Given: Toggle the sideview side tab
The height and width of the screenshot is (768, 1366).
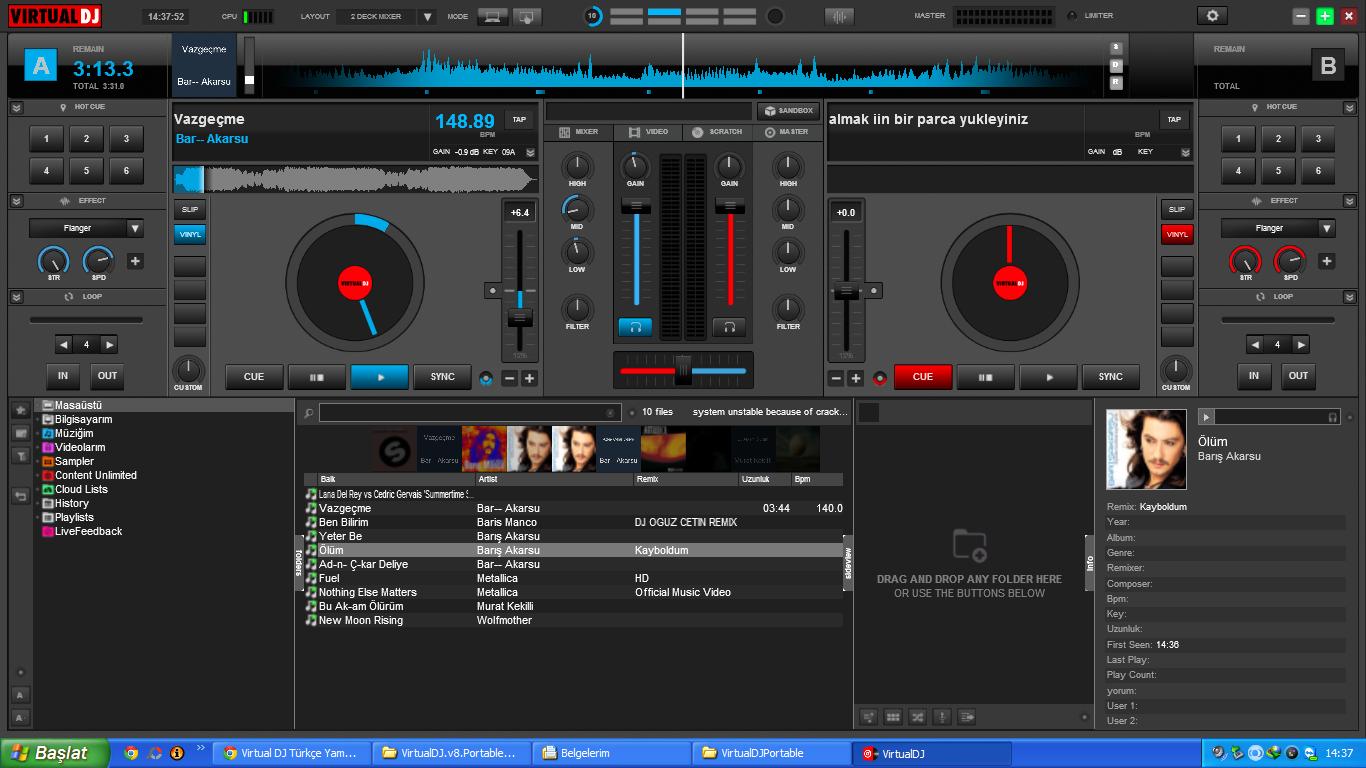Looking at the screenshot, I should (x=848, y=563).
